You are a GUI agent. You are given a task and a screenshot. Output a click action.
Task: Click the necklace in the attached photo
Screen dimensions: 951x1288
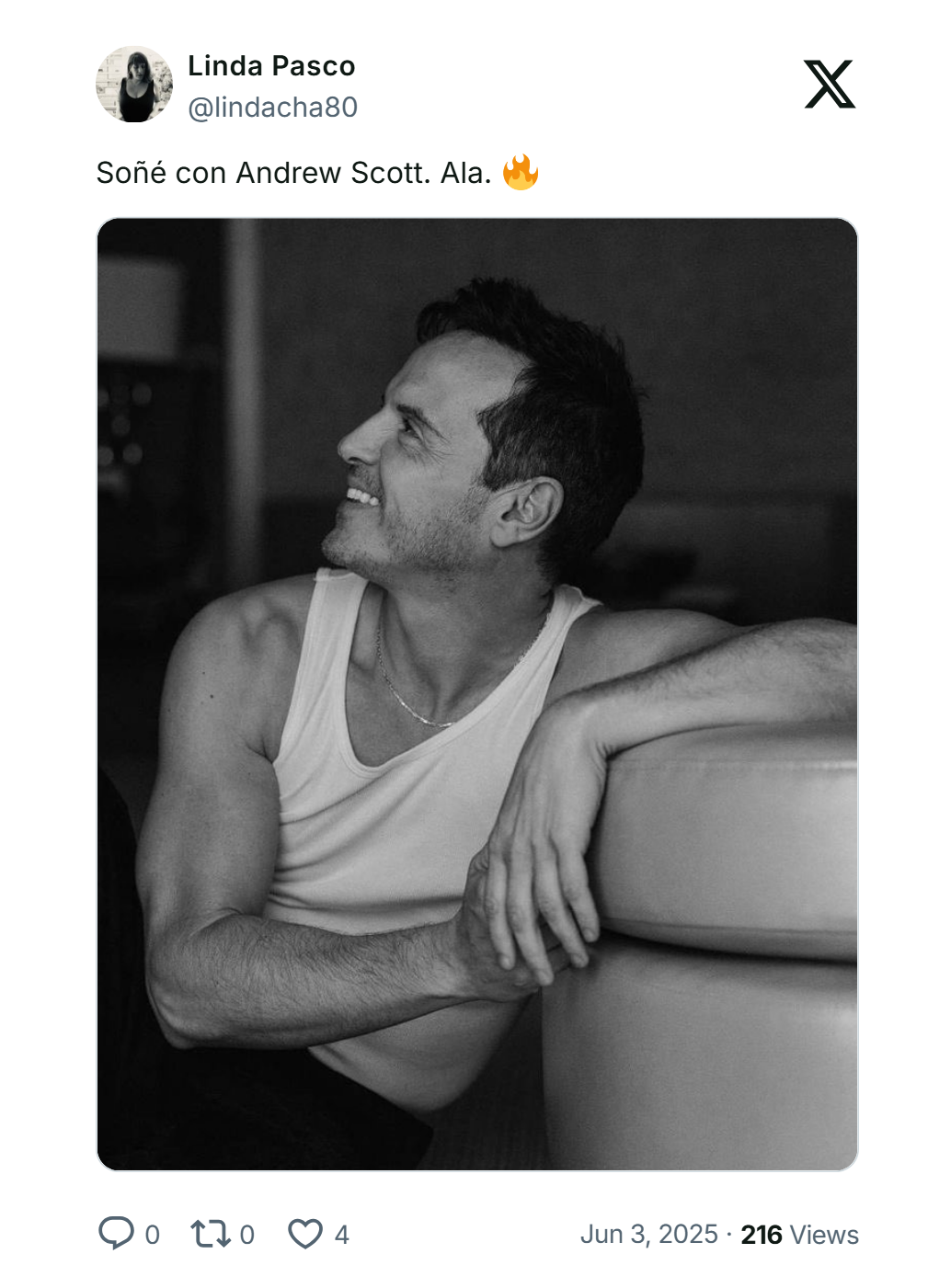pos(414,703)
